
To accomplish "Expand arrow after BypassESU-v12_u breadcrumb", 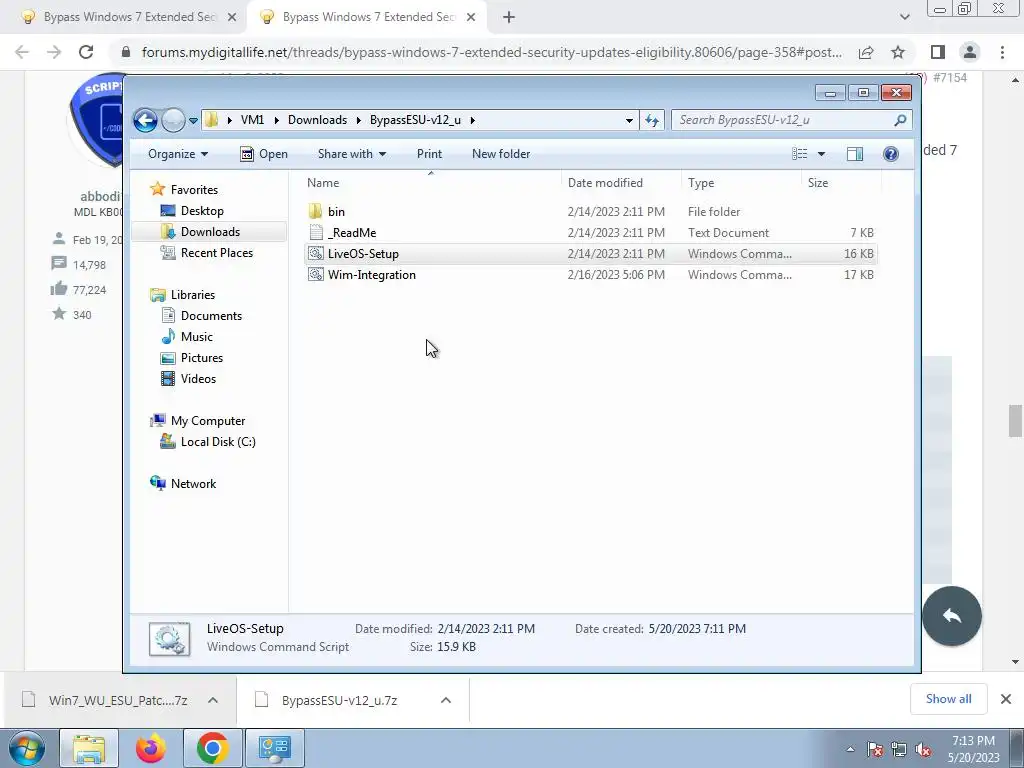I will pos(472,120).
